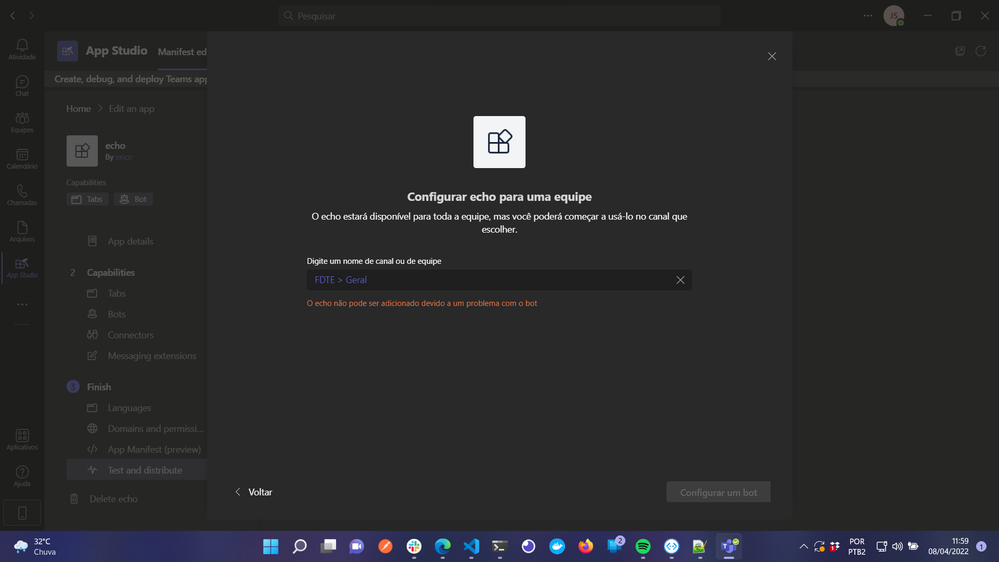This screenshot has width=999, height=562.
Task: Open Atividade in the Teams sidebar
Action: click(x=22, y=49)
